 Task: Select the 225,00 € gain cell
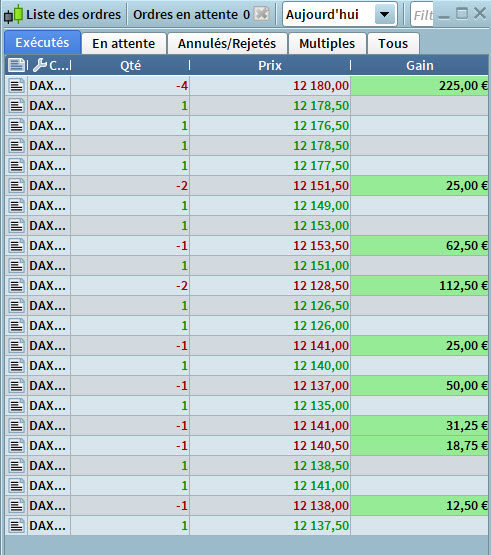pyautogui.click(x=419, y=86)
